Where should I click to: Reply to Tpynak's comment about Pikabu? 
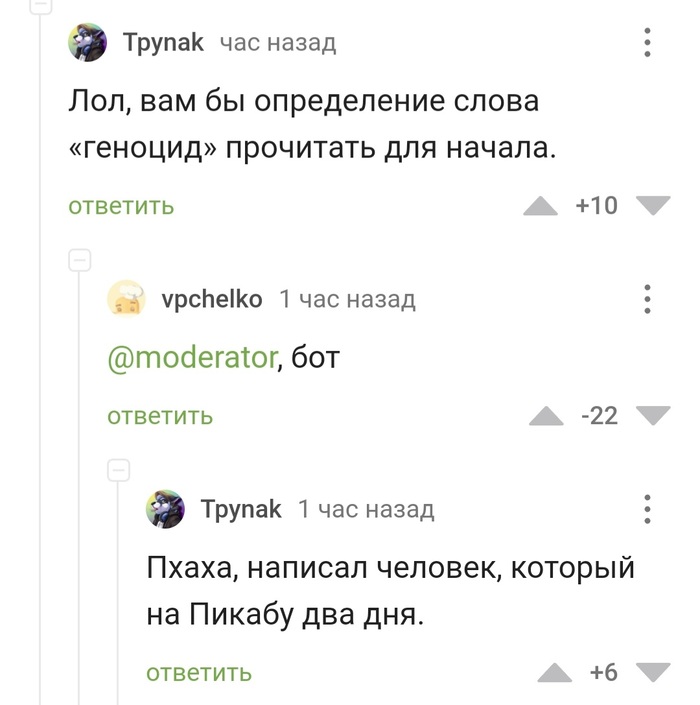(199, 673)
